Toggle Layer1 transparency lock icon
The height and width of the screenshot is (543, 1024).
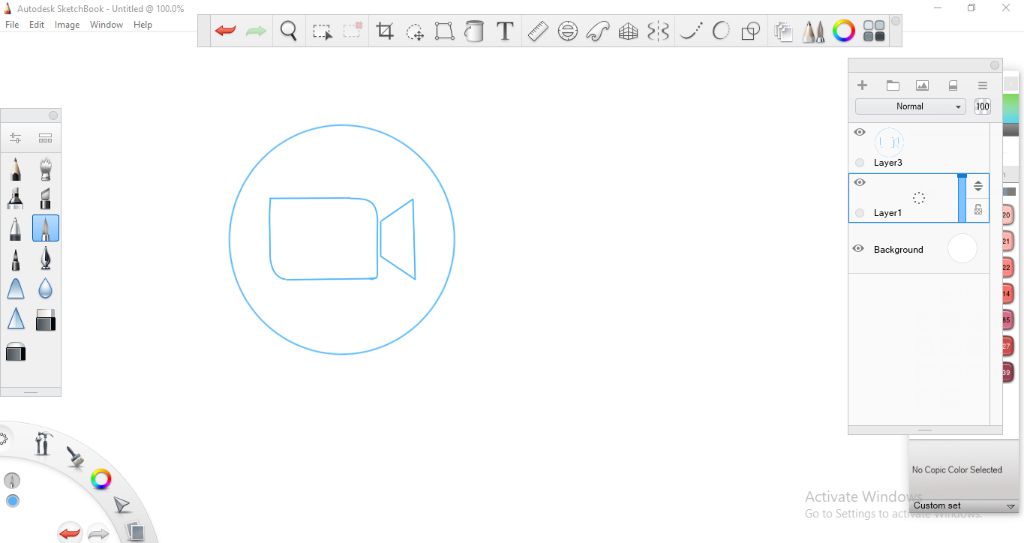[978, 210]
